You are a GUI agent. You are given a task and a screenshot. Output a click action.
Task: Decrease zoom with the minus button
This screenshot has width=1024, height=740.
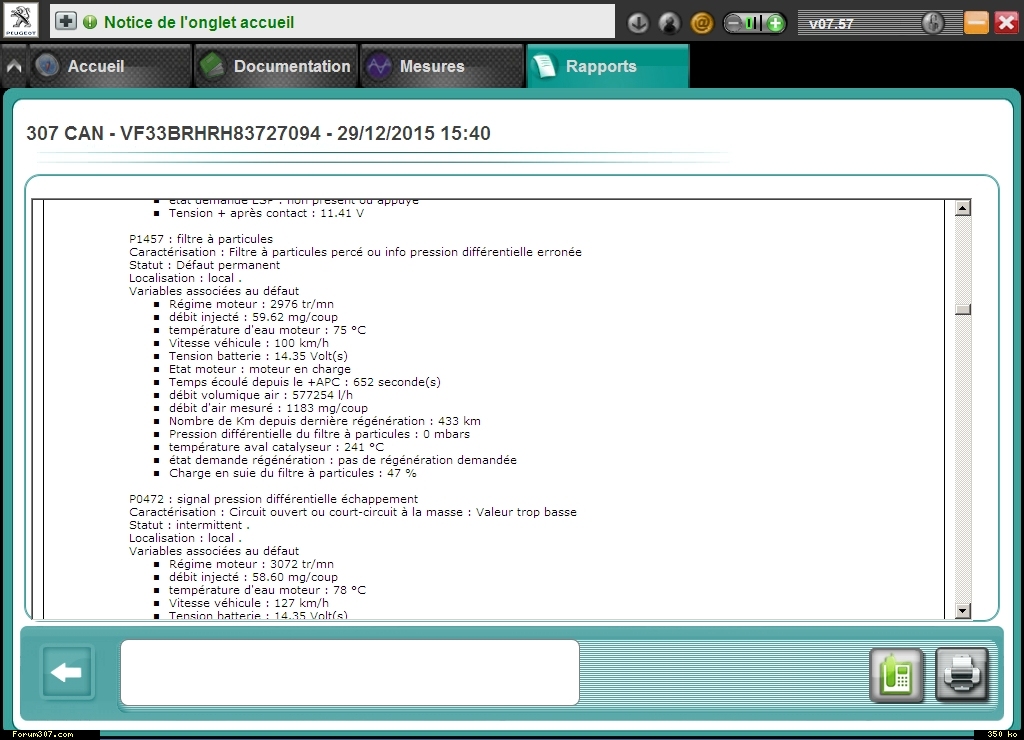point(735,23)
